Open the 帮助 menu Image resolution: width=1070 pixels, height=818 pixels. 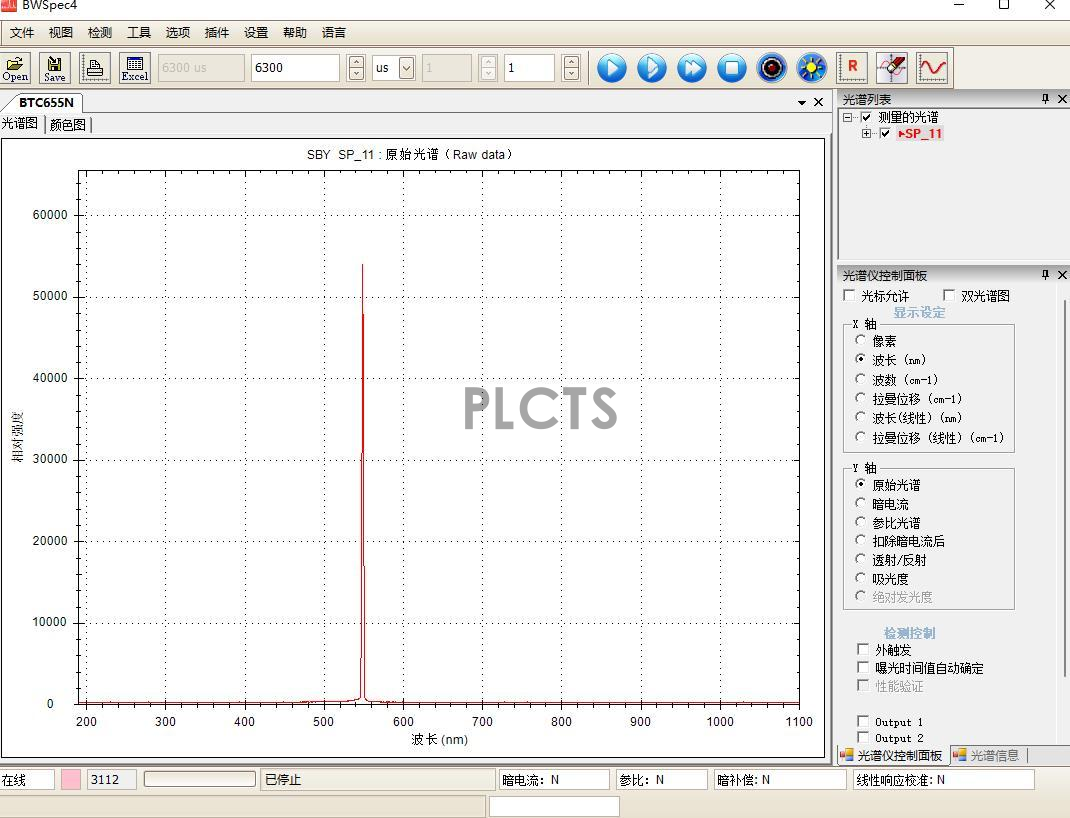295,33
